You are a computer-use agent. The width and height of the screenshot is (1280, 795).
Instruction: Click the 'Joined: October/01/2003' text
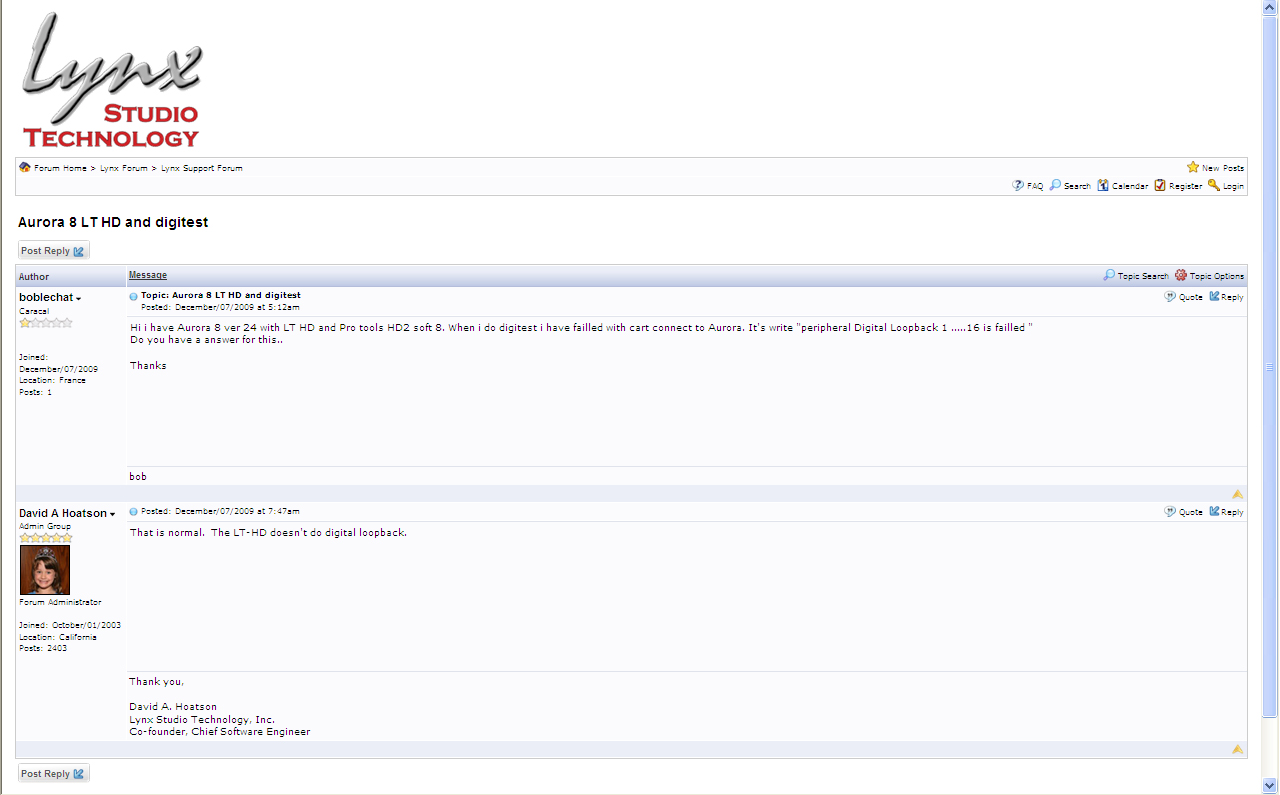point(70,625)
